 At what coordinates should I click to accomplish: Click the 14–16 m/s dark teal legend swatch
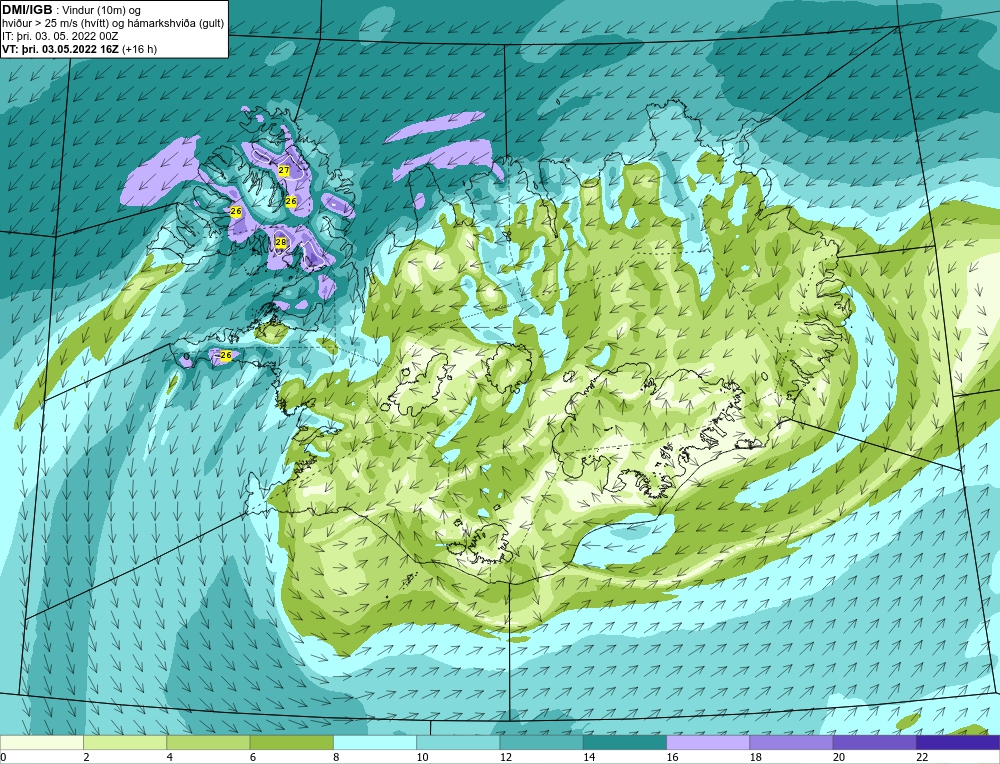pos(625,742)
